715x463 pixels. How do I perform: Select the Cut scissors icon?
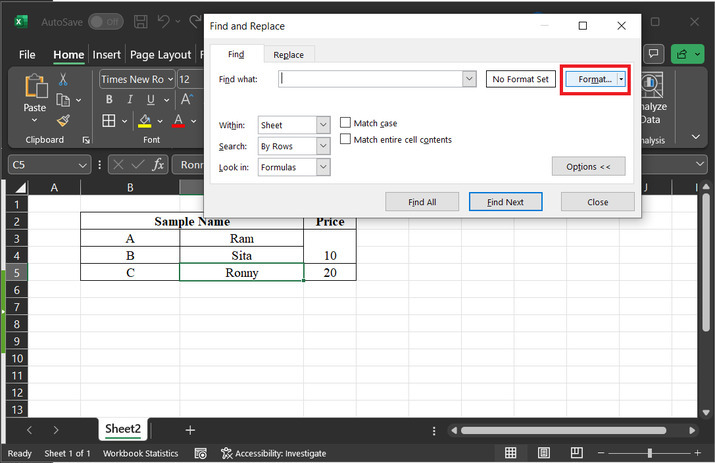click(63, 80)
